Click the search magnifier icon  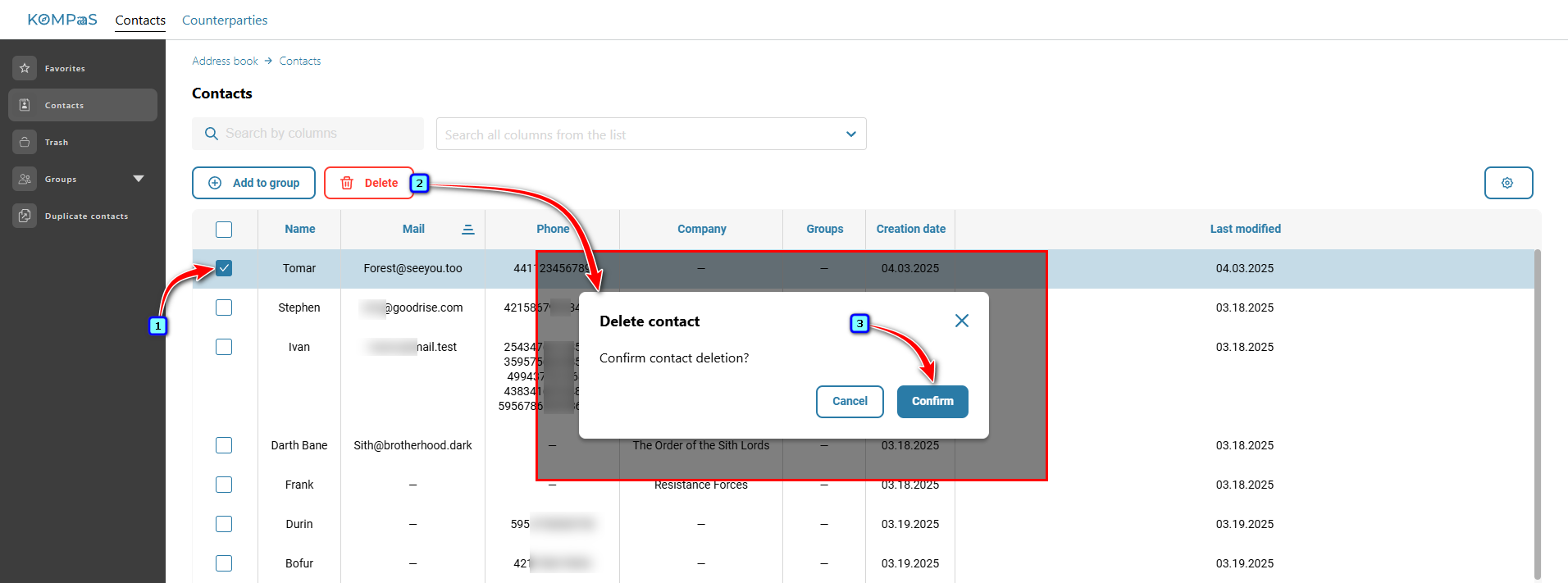click(211, 134)
